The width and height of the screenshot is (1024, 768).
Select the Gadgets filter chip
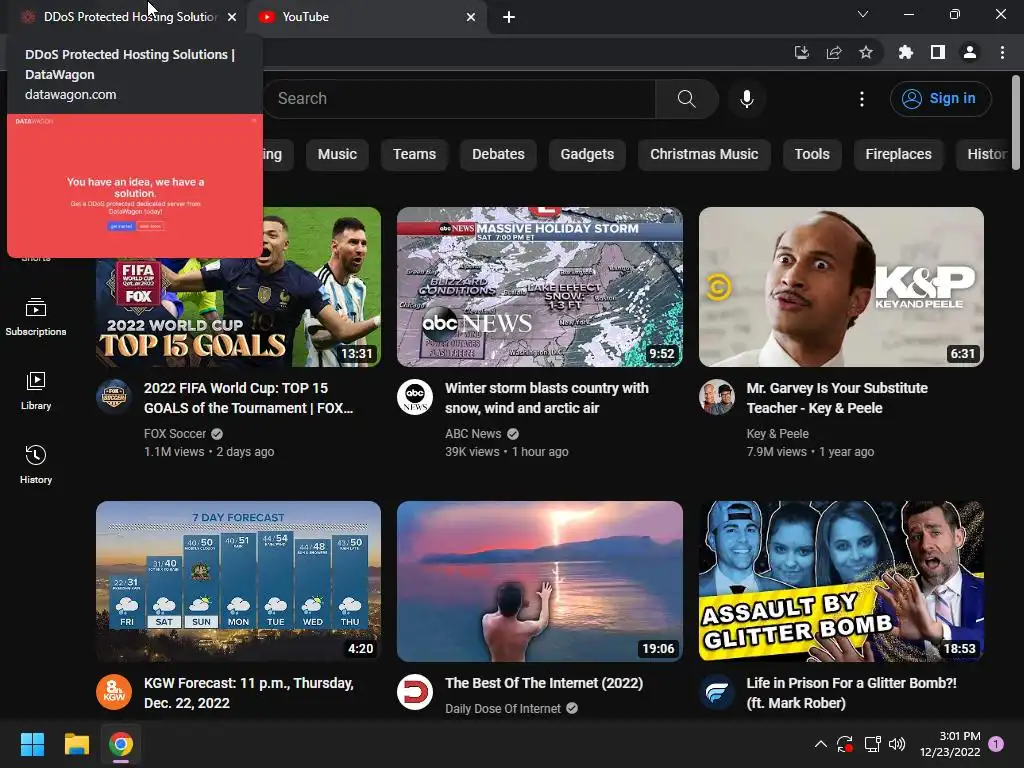[x=587, y=155]
